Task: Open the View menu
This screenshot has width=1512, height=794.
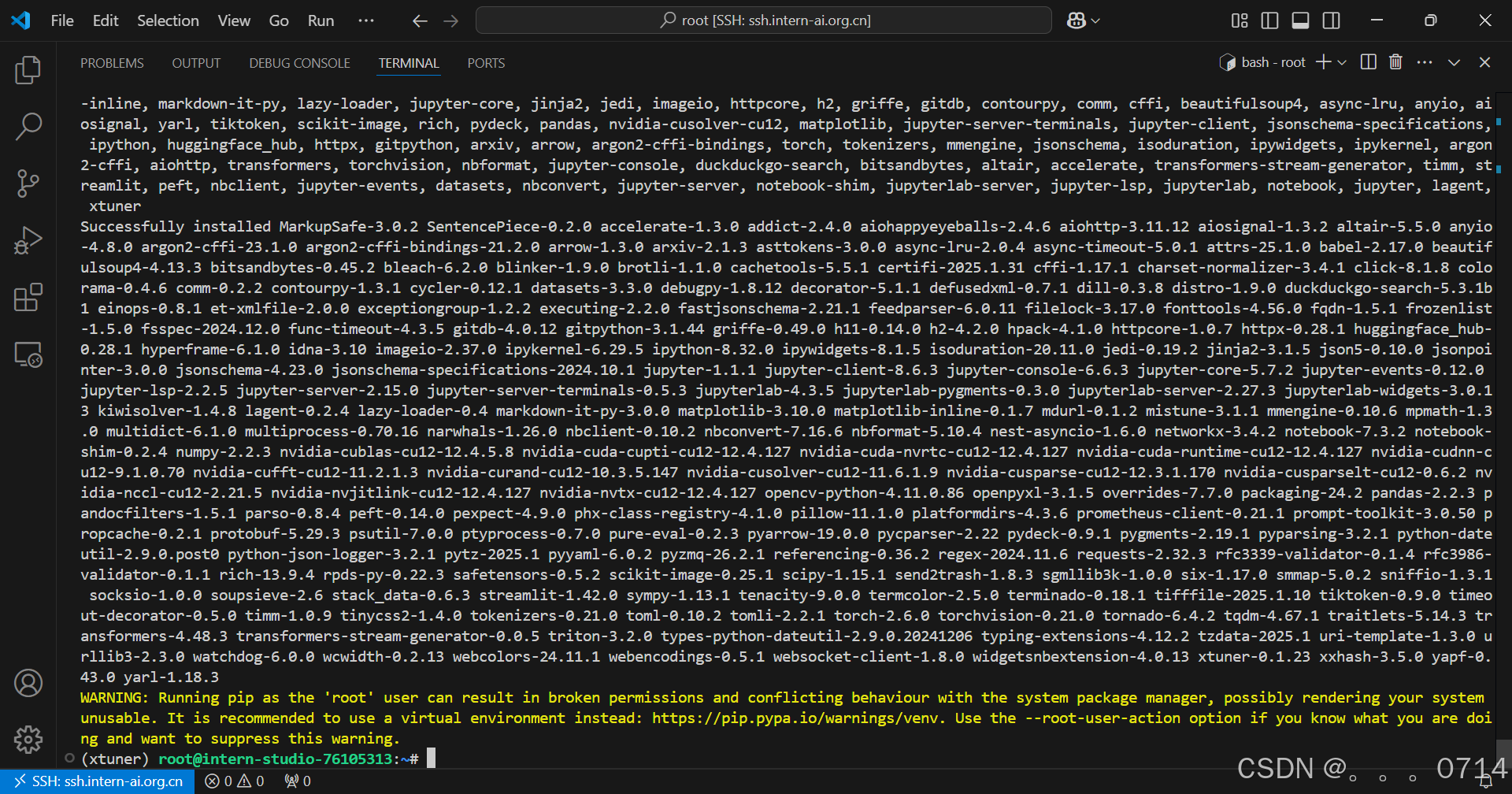Action: (x=234, y=20)
